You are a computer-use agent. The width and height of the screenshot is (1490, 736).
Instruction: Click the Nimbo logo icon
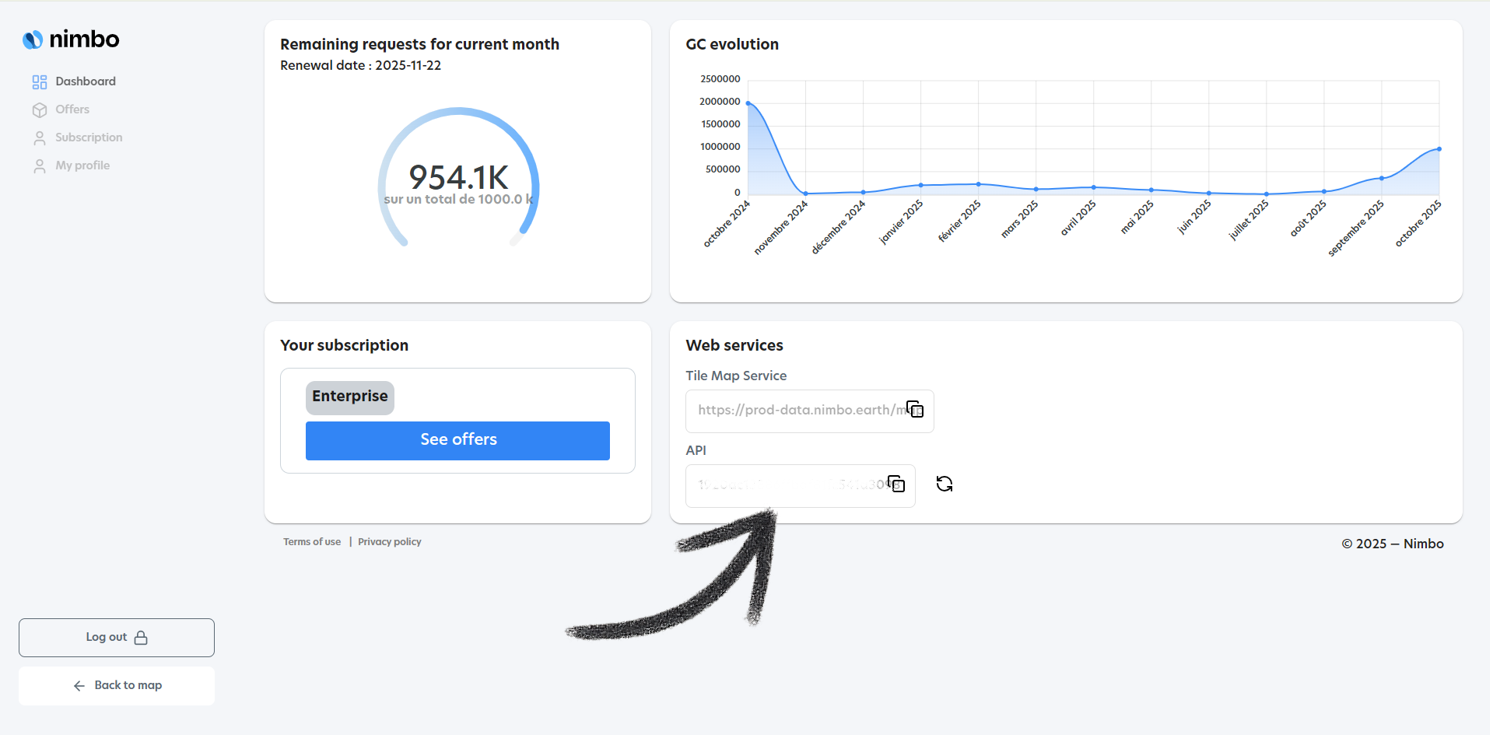pos(33,39)
